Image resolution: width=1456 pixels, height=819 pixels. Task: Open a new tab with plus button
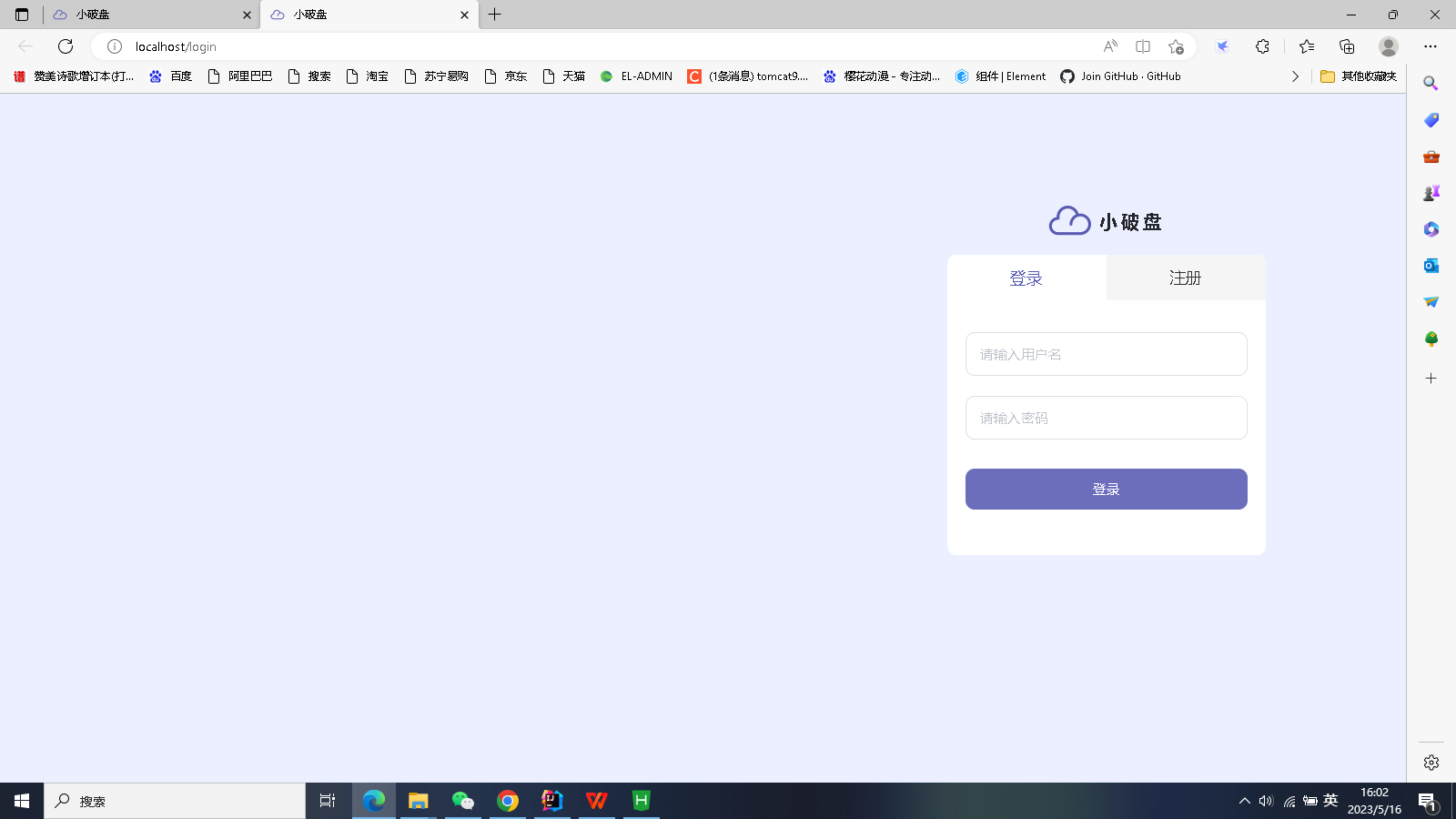[x=495, y=15]
